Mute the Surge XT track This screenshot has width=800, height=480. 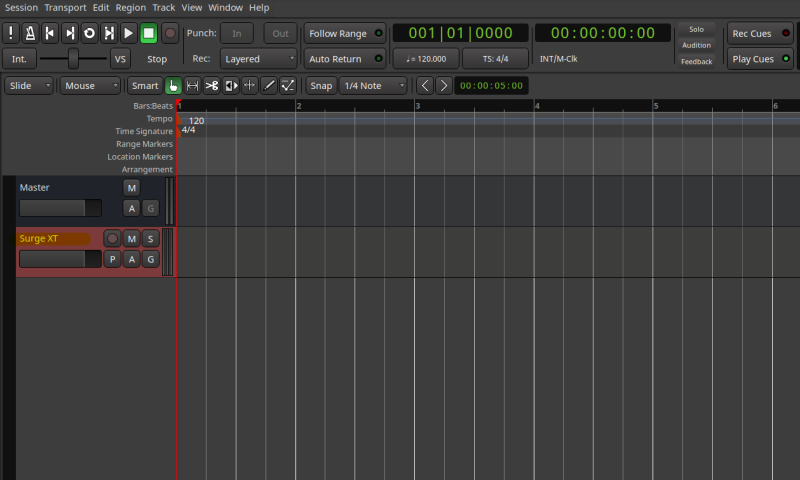(132, 238)
